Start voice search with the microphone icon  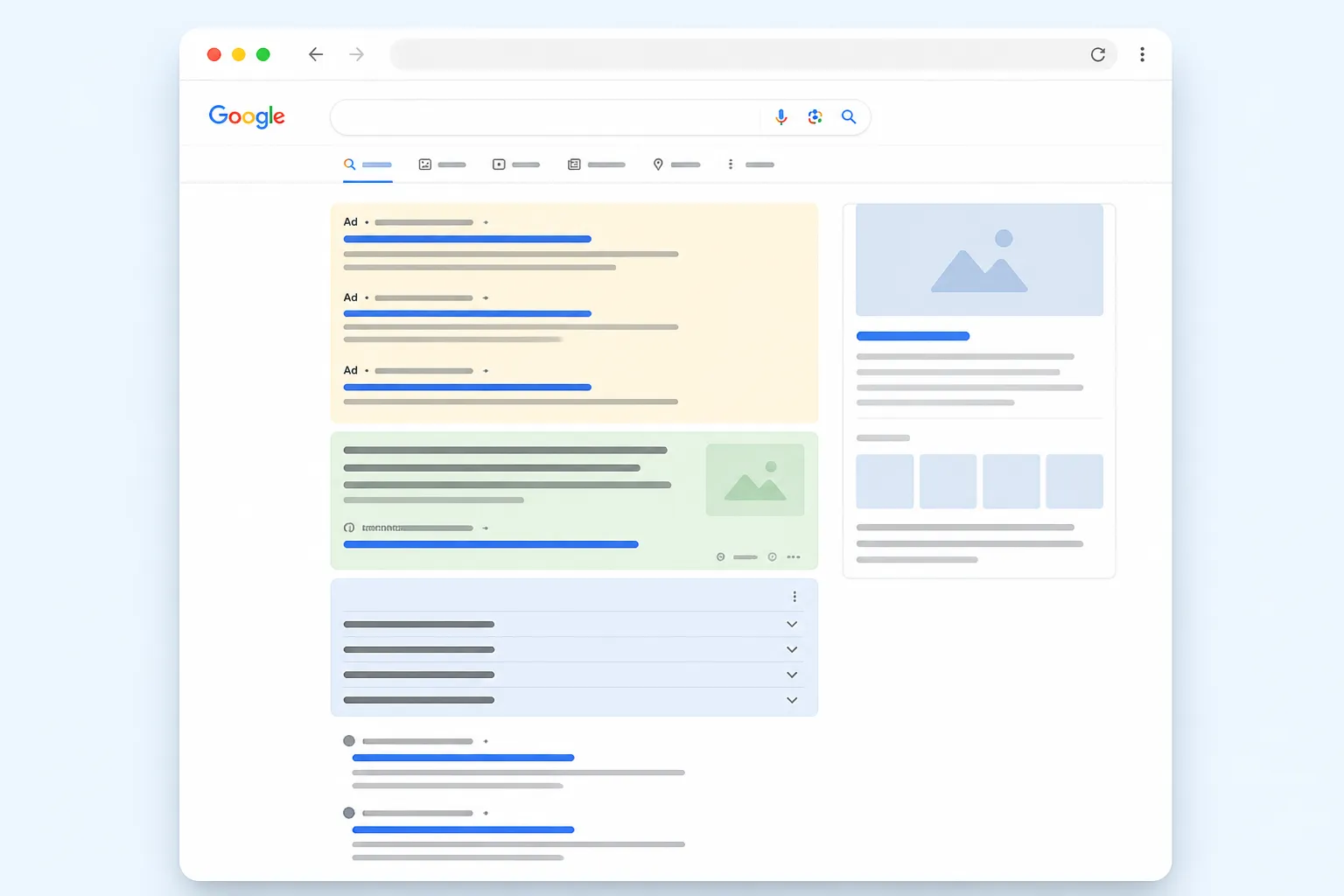pos(781,116)
